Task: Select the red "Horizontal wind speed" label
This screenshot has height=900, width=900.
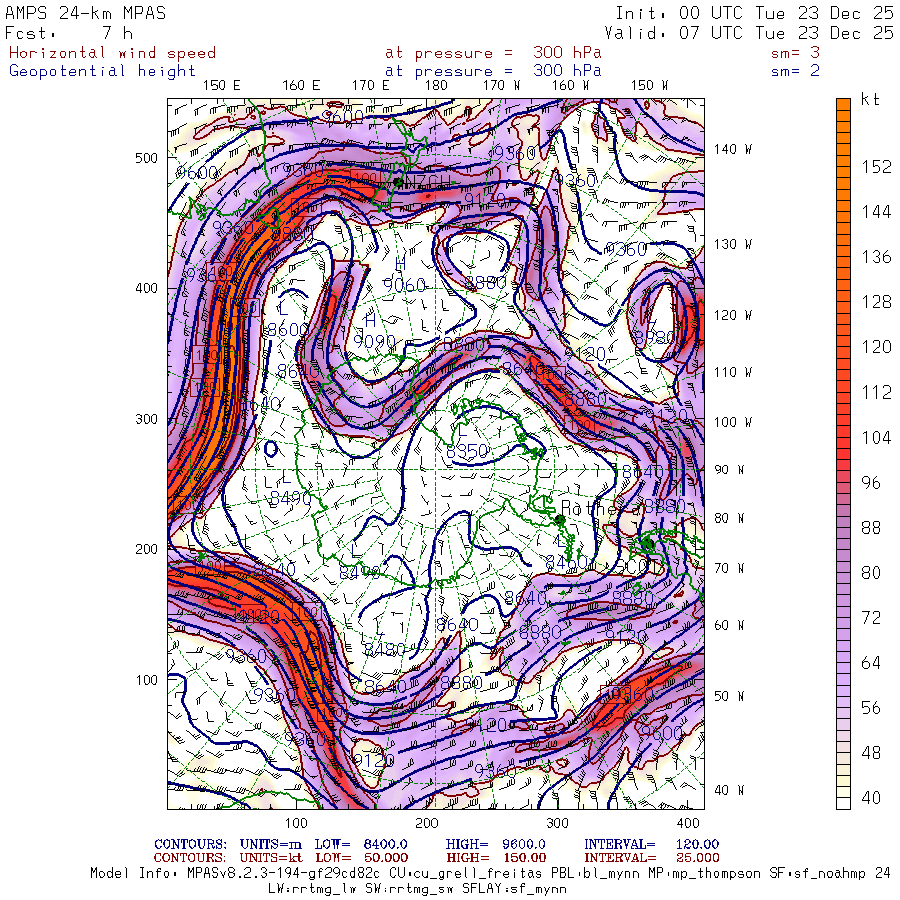Action: click(112, 53)
